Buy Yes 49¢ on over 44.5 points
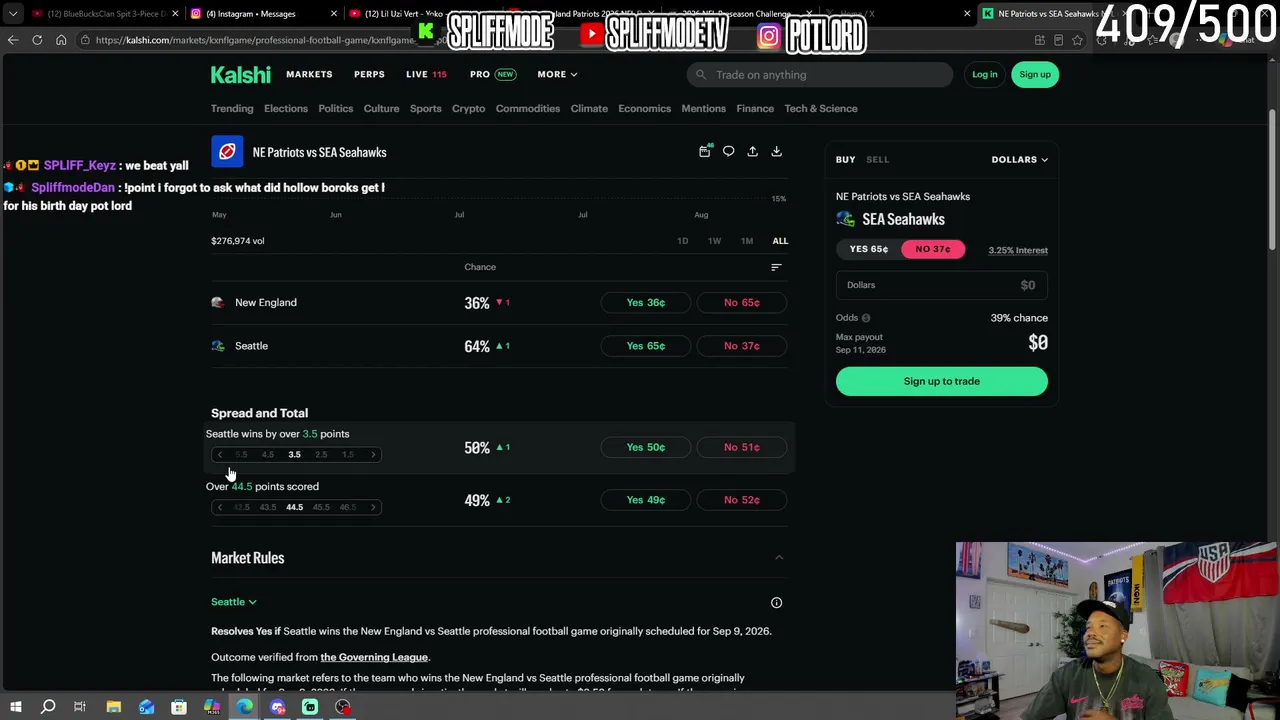Screen dimensions: 1280x720 click(x=646, y=500)
